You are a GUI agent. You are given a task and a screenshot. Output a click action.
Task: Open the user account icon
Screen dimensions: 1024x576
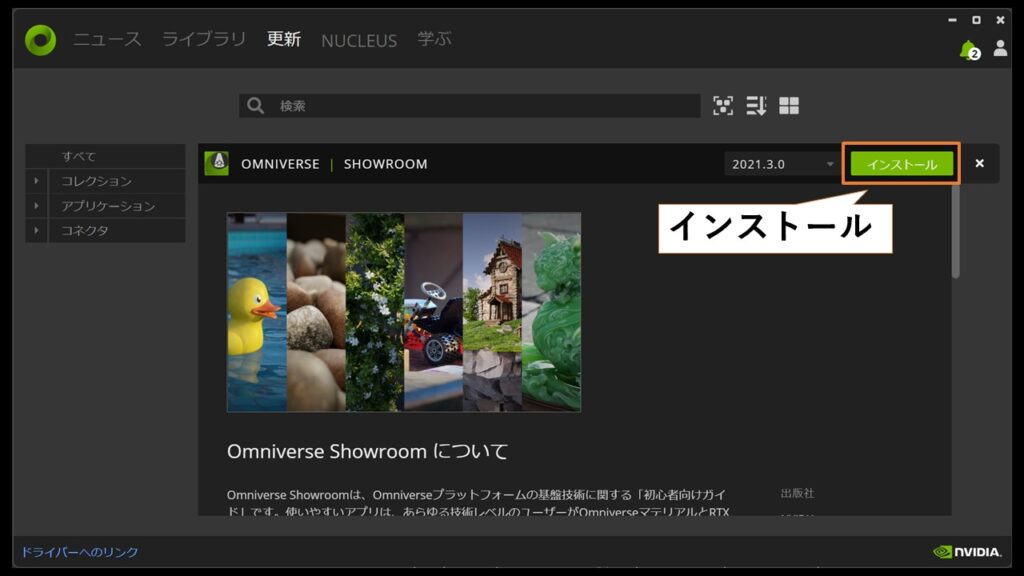pos(1000,48)
